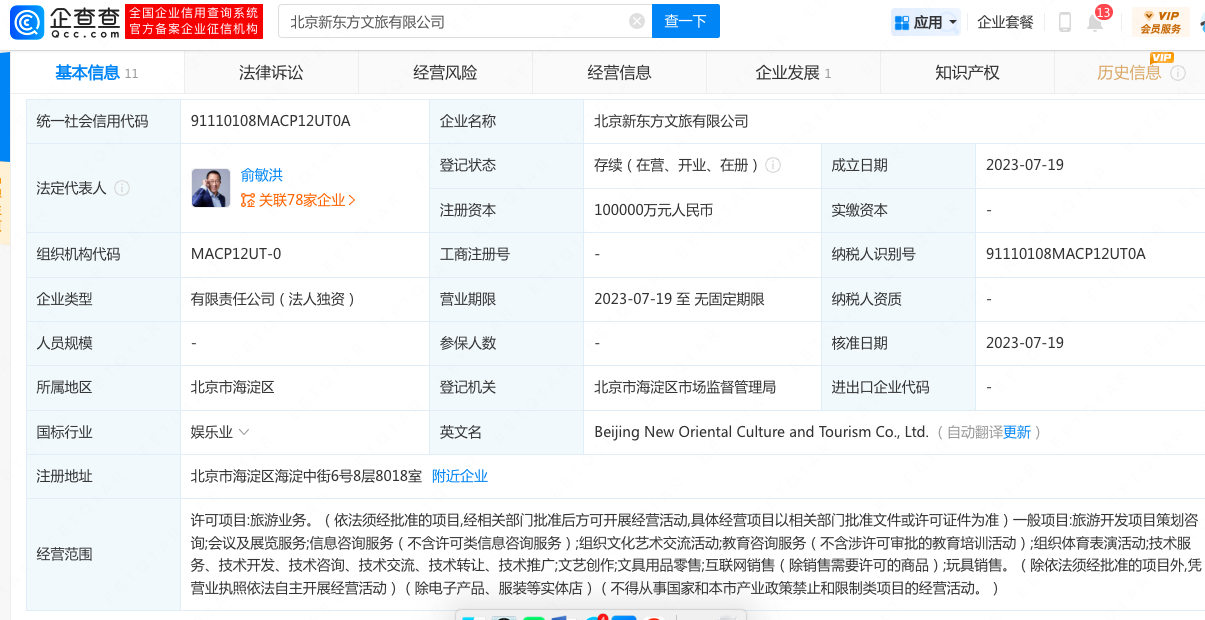Image resolution: width=1205 pixels, height=620 pixels.
Task: Clear the search box with the × icon
Action: [637, 20]
